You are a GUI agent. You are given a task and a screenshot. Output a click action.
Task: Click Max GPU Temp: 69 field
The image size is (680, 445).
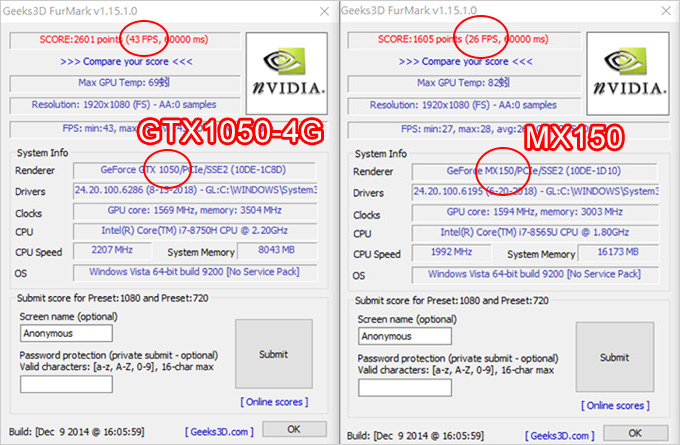point(125,83)
